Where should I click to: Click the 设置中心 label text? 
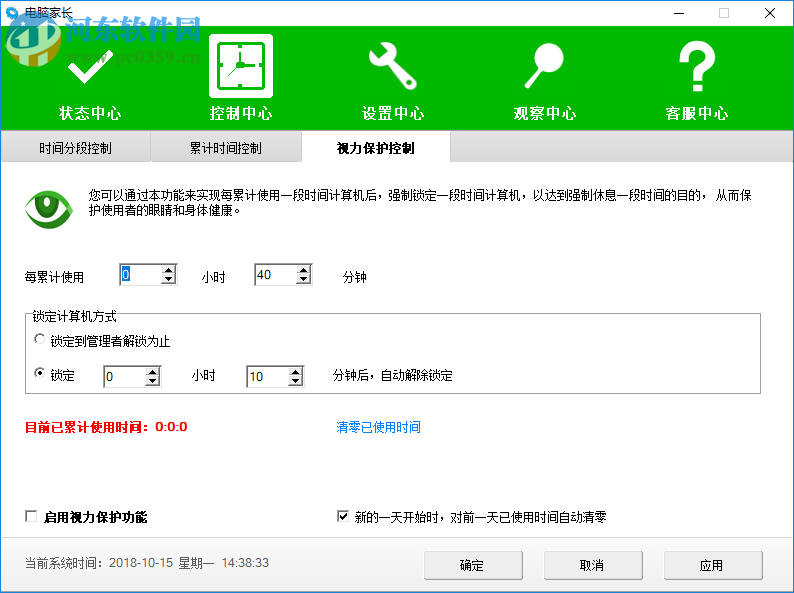tap(393, 113)
